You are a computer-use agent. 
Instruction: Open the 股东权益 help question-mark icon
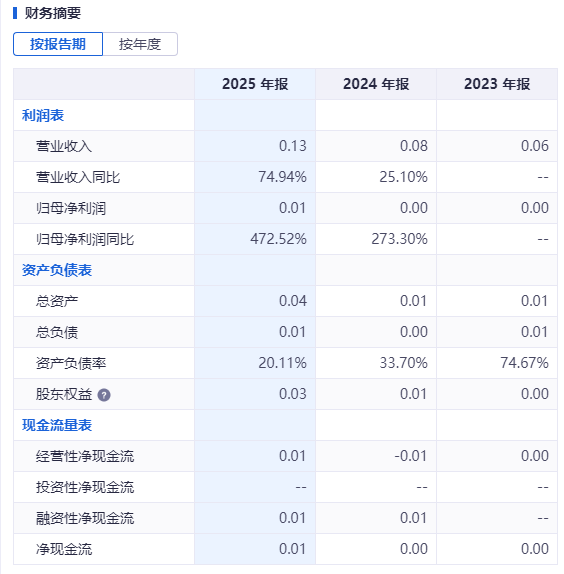point(104,395)
